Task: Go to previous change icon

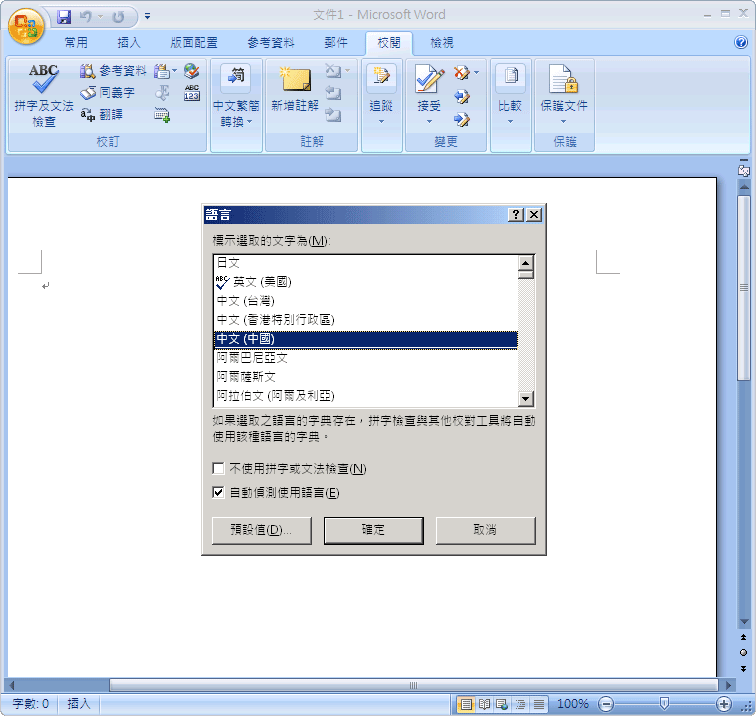Action: [x=461, y=96]
